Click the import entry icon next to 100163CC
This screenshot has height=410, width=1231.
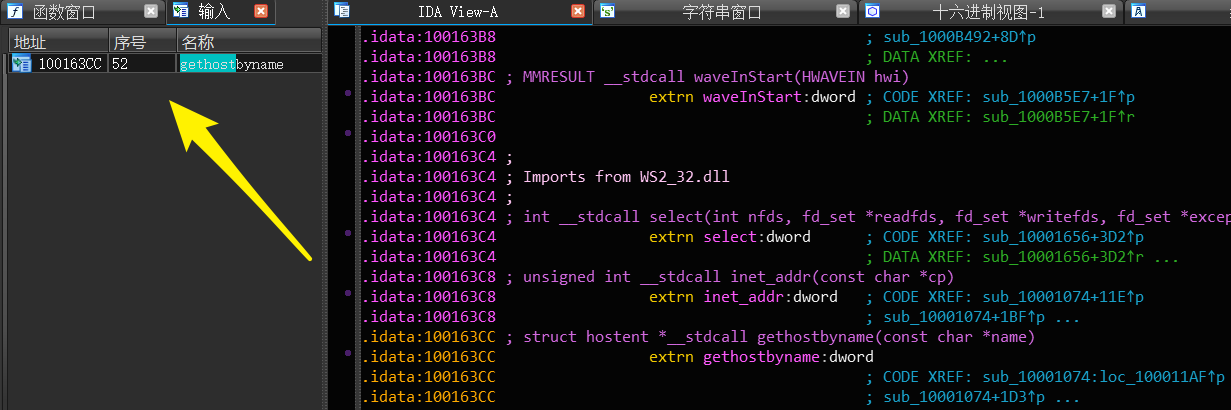[22, 64]
